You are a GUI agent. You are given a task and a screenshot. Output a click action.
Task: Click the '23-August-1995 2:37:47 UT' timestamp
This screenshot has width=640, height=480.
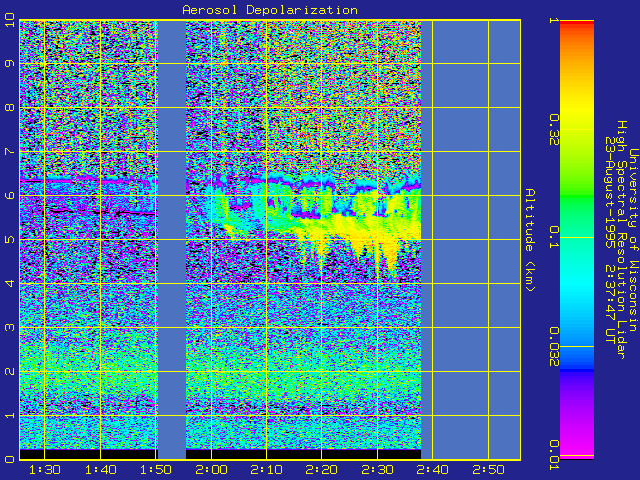click(610, 240)
